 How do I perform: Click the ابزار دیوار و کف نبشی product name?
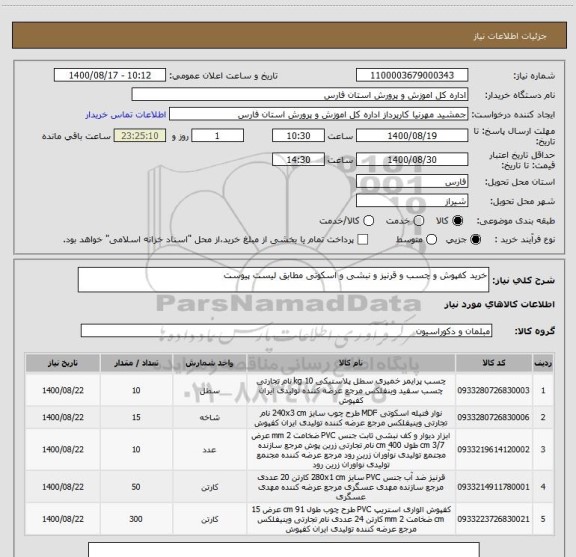pyautogui.click(x=351, y=450)
